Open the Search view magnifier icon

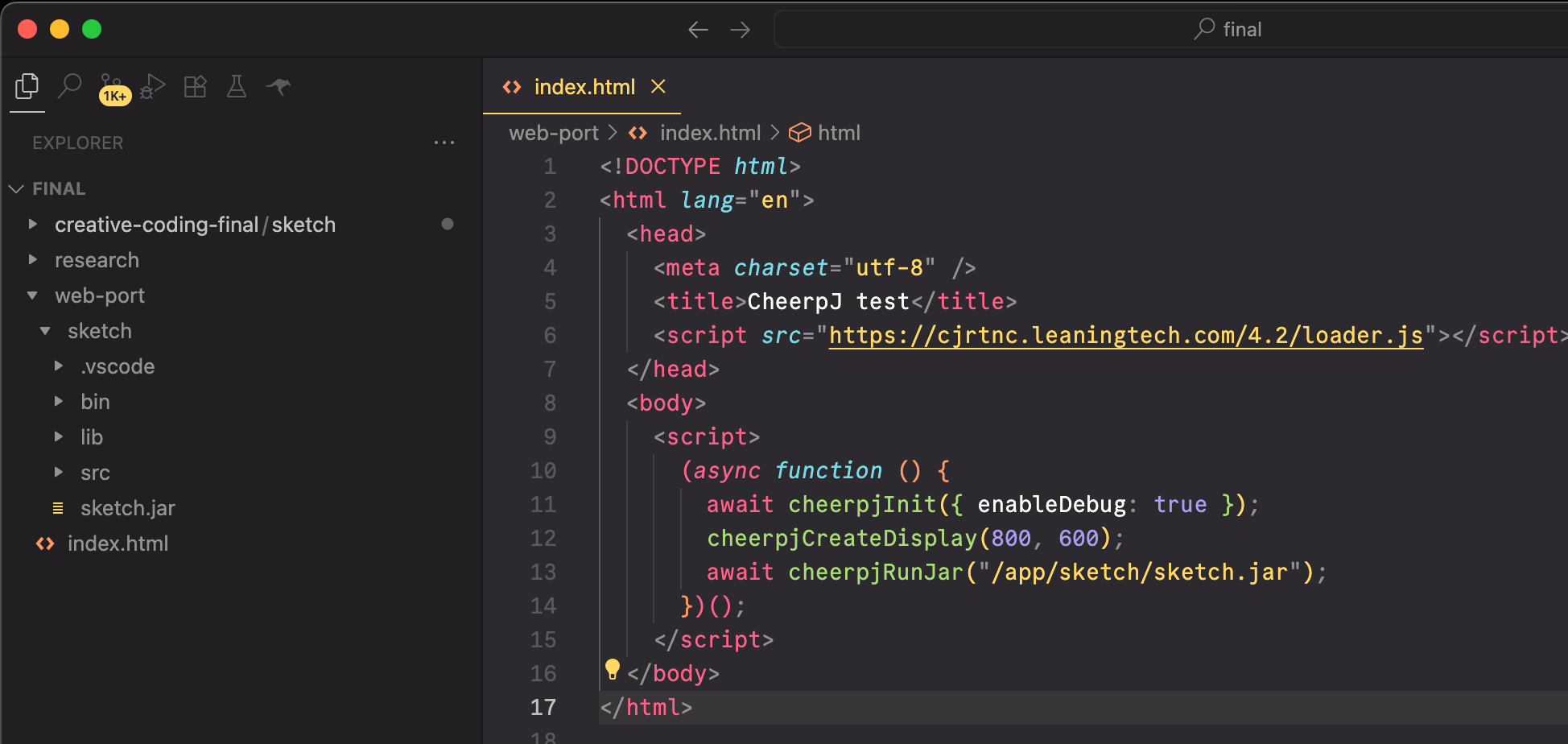70,85
